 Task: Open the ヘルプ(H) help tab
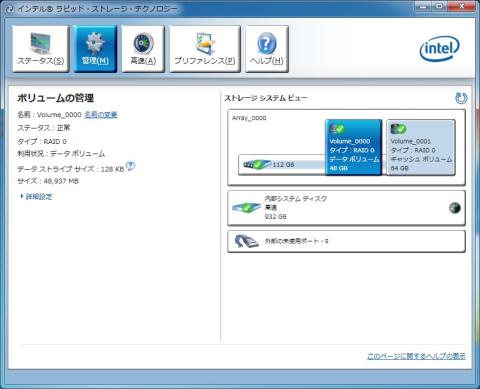coord(267,49)
